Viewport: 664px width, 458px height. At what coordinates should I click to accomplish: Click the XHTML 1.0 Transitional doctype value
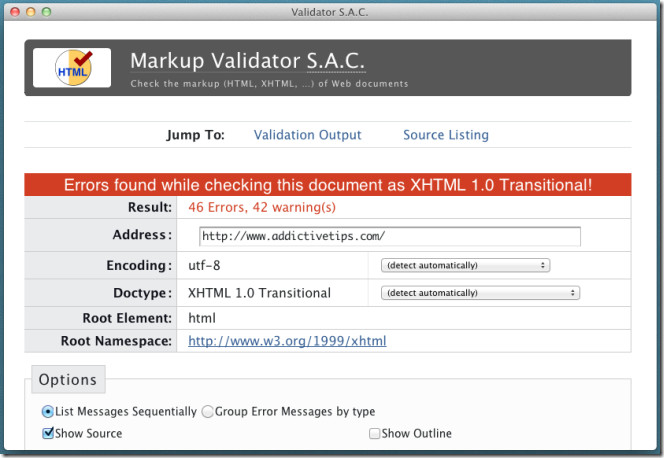(259, 293)
